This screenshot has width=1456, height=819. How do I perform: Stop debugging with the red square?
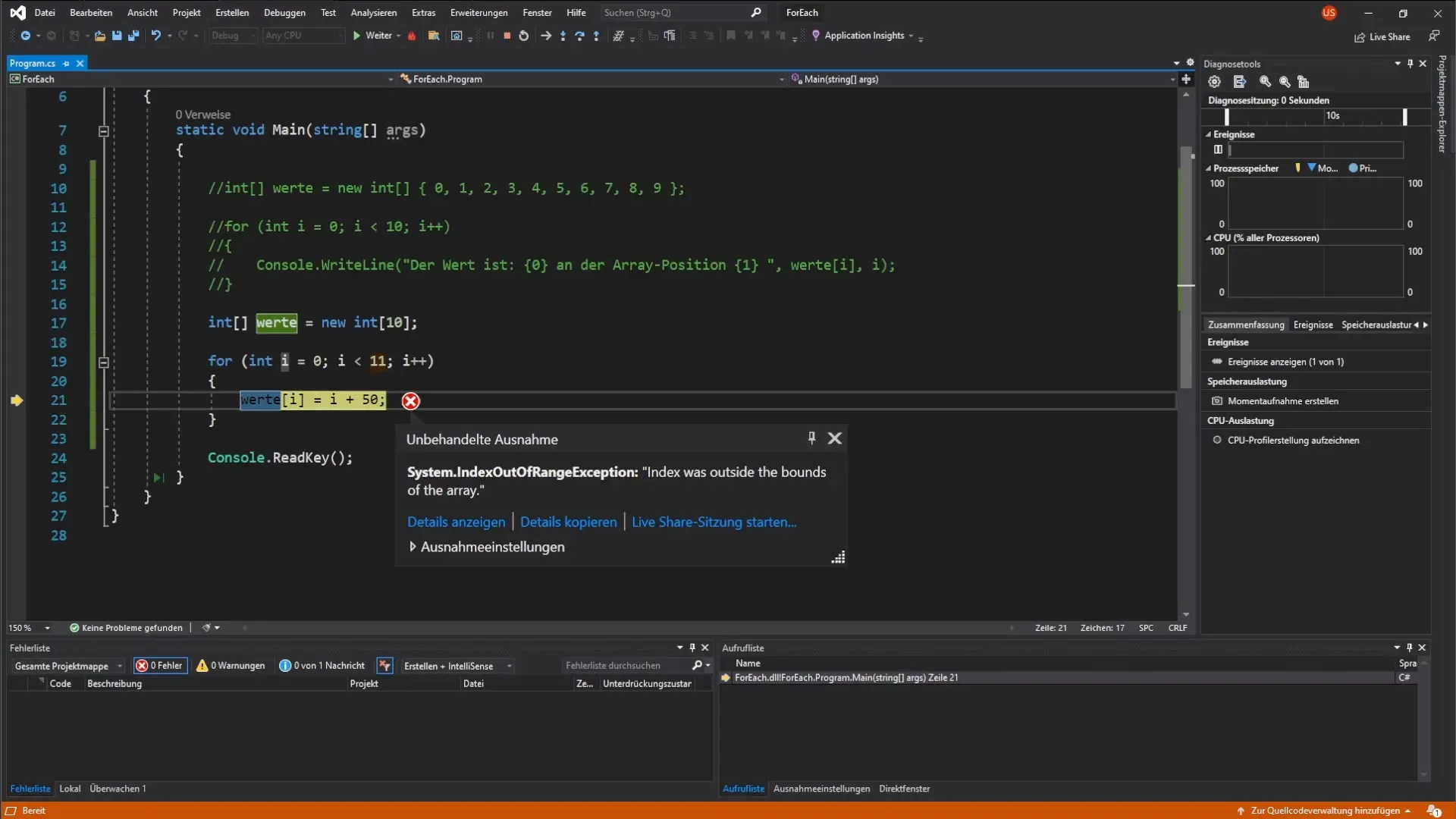(x=507, y=36)
